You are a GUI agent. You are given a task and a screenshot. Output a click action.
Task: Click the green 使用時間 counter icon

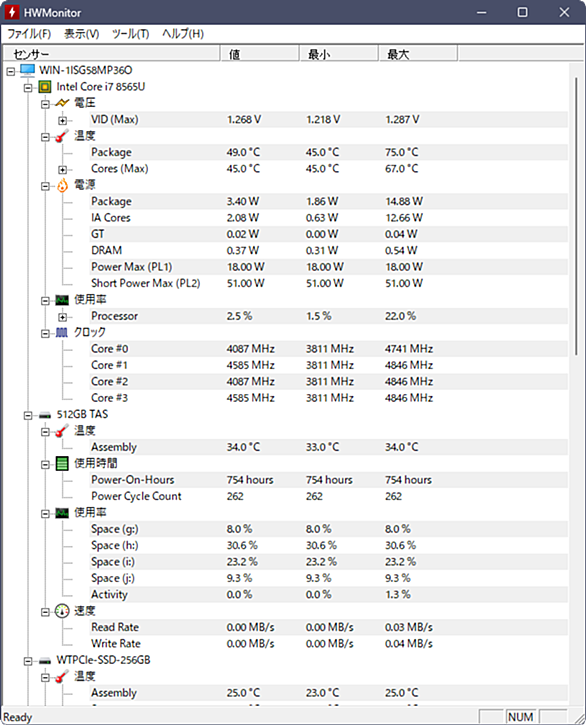pyautogui.click(x=62, y=463)
